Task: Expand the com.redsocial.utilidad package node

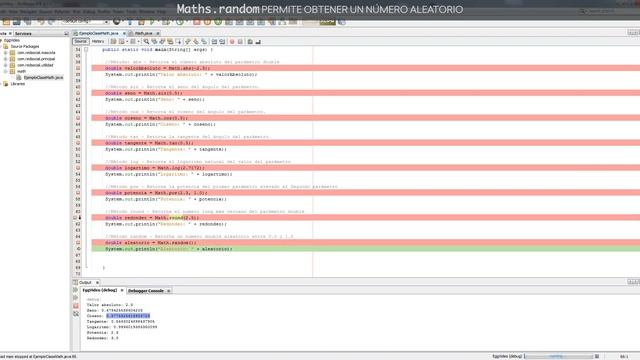Action: click(6, 65)
